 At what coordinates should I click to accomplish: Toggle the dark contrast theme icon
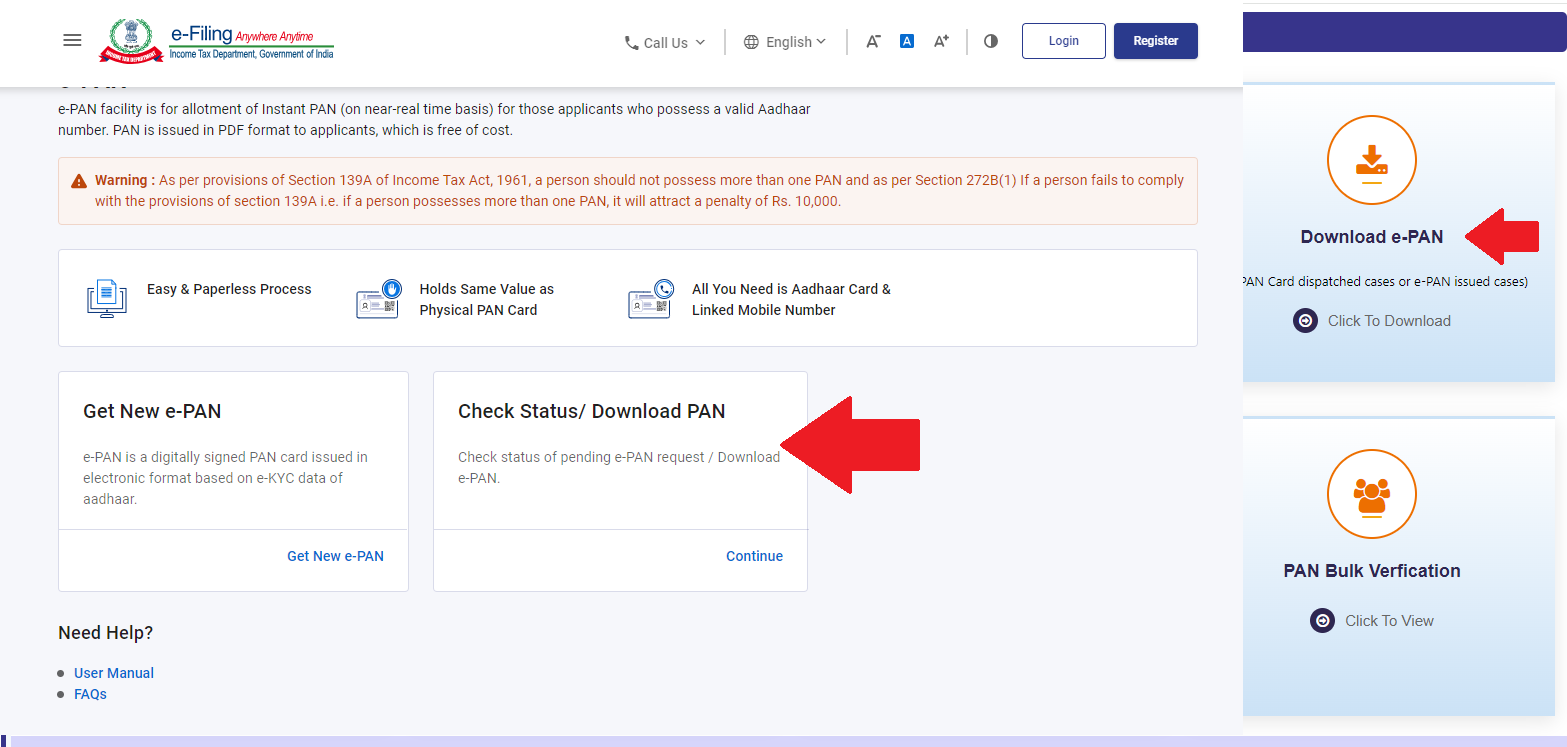[x=990, y=41]
